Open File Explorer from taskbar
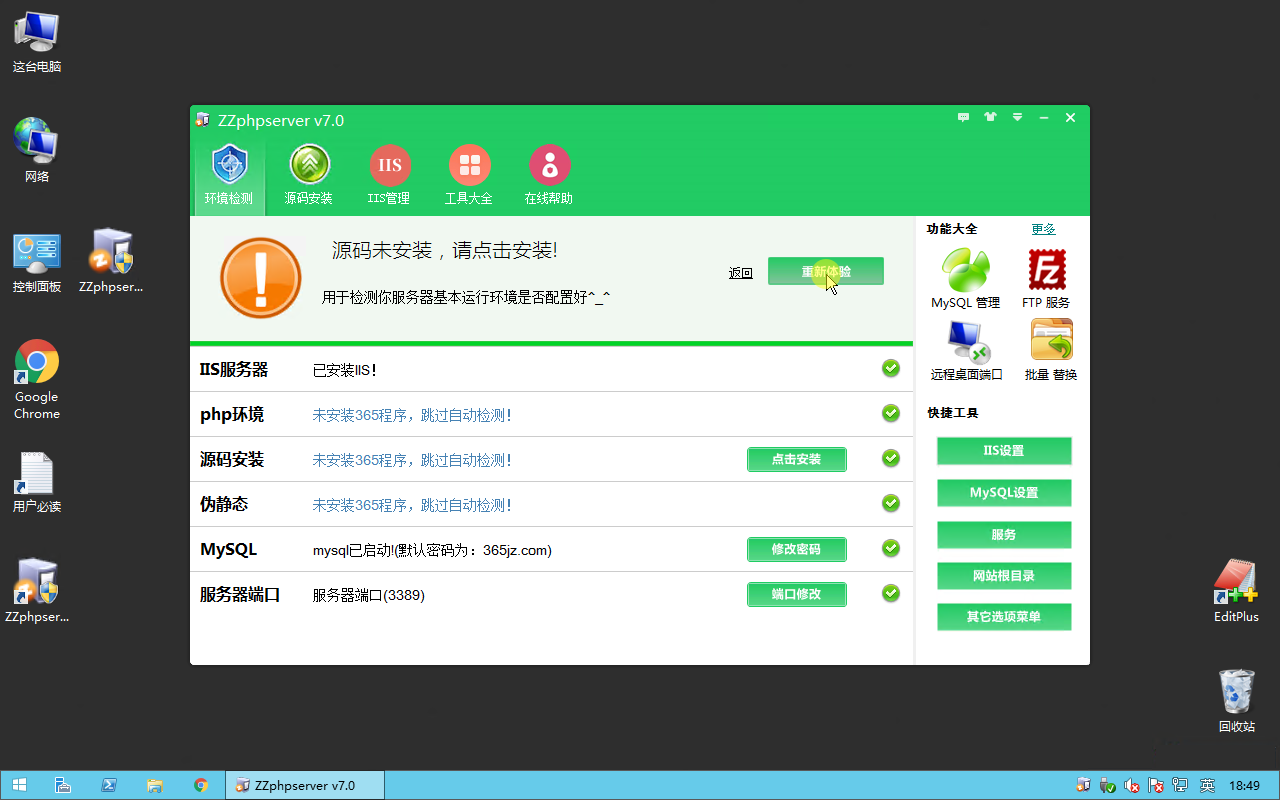The image size is (1280, 800). [155, 785]
